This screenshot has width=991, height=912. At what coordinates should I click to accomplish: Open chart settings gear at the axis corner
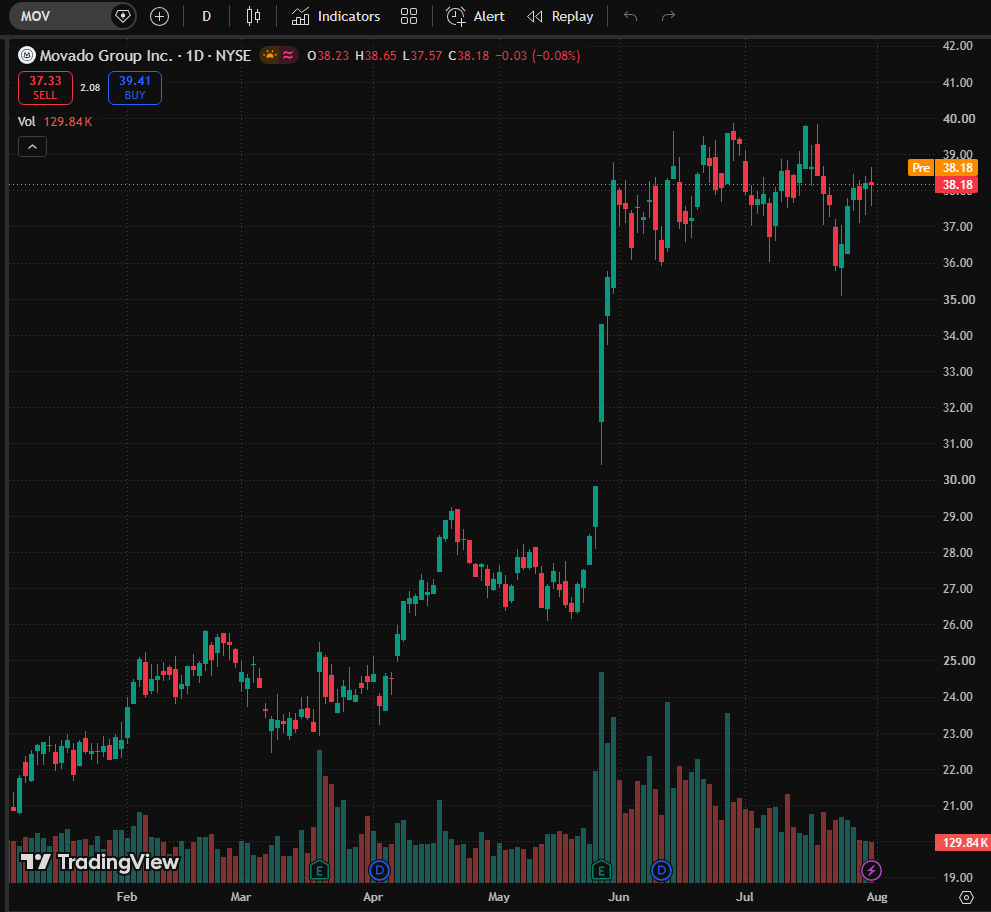[x=966, y=897]
